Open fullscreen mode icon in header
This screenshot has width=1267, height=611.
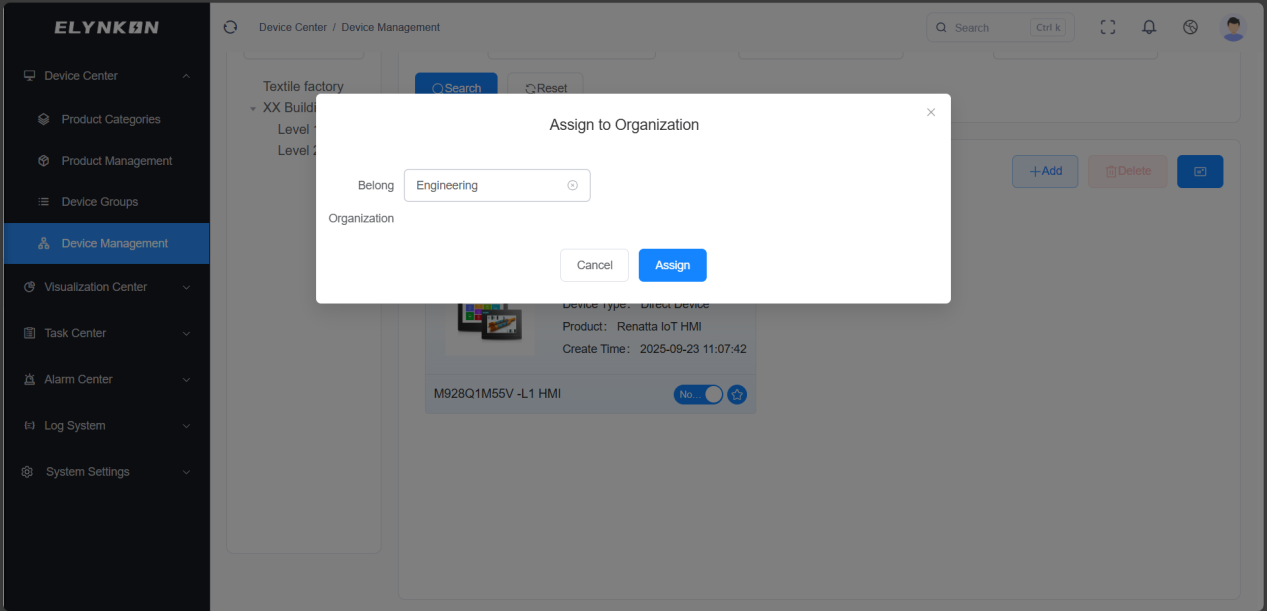1108,27
